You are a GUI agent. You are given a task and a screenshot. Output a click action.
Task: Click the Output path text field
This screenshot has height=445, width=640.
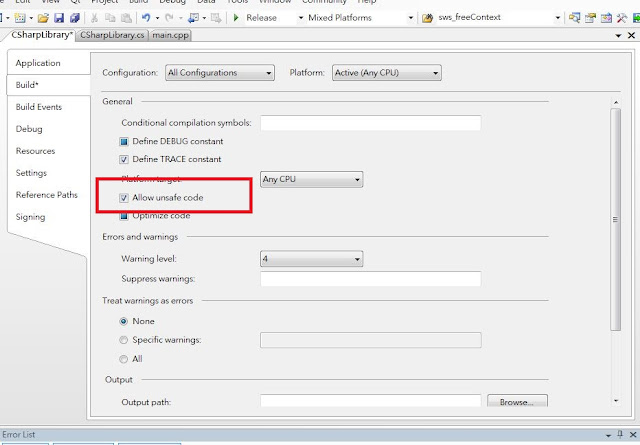pos(371,401)
